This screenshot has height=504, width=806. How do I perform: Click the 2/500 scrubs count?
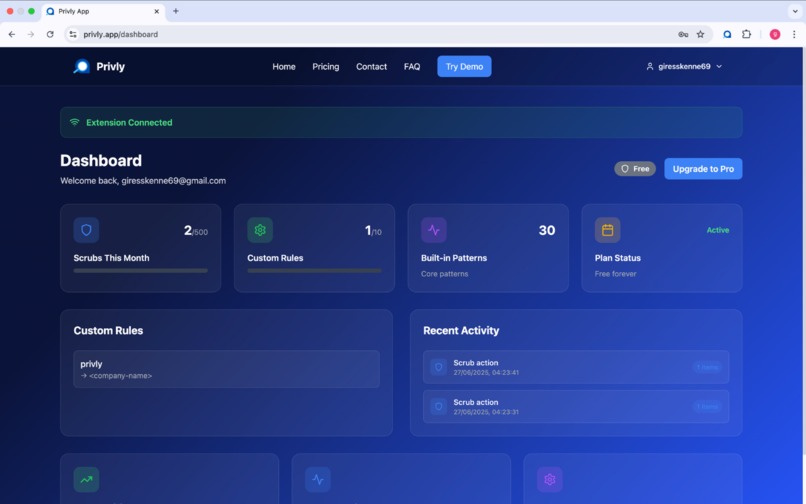(196, 230)
